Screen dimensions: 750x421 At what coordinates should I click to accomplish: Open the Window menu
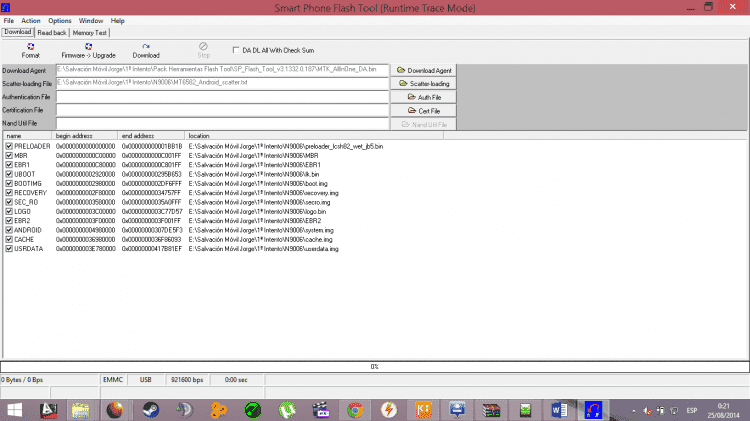tap(91, 21)
